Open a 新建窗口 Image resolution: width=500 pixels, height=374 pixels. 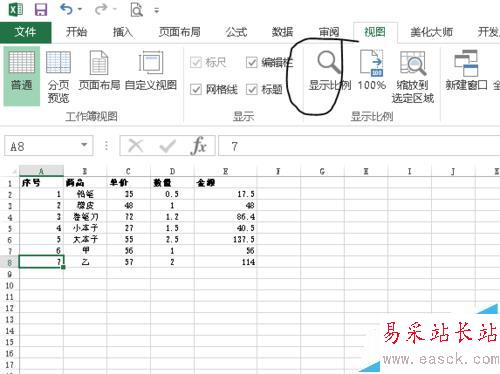pos(466,71)
